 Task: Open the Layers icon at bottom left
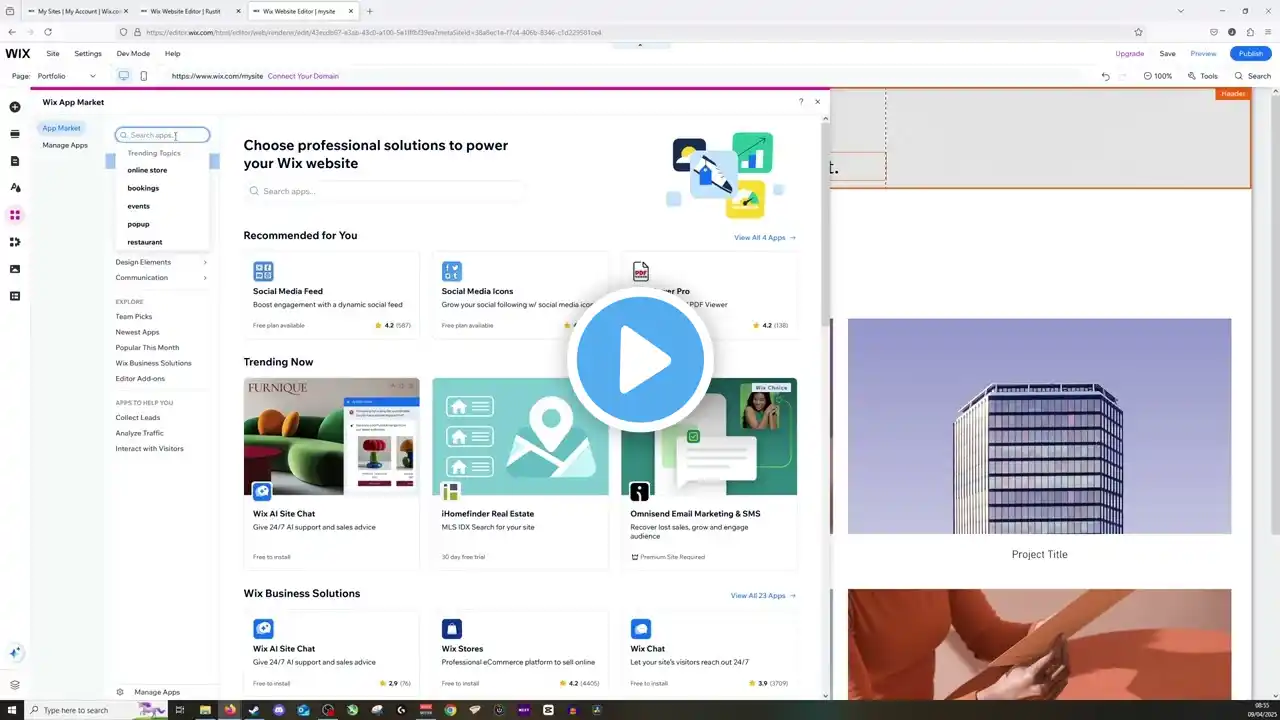click(x=15, y=685)
